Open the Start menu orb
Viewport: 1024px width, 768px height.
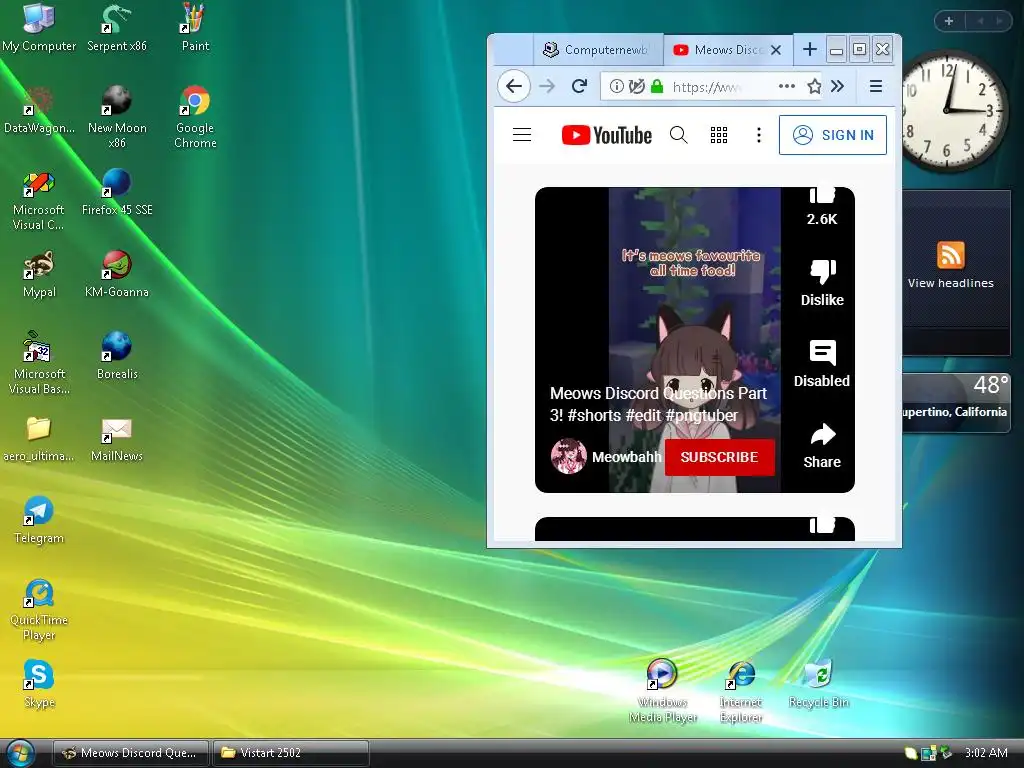(x=20, y=753)
